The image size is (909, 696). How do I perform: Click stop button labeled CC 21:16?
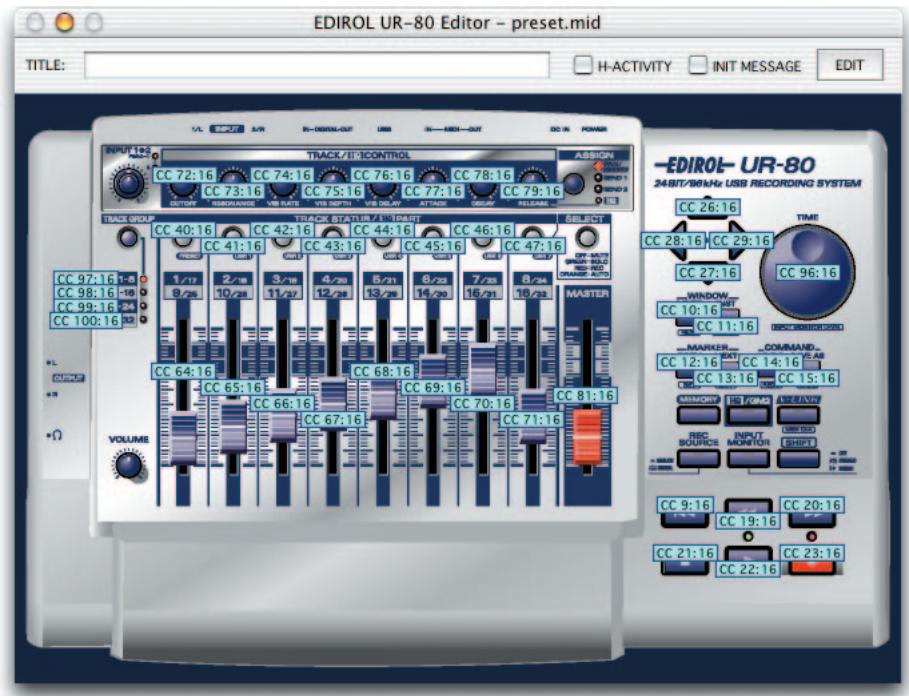pyautogui.click(x=685, y=553)
